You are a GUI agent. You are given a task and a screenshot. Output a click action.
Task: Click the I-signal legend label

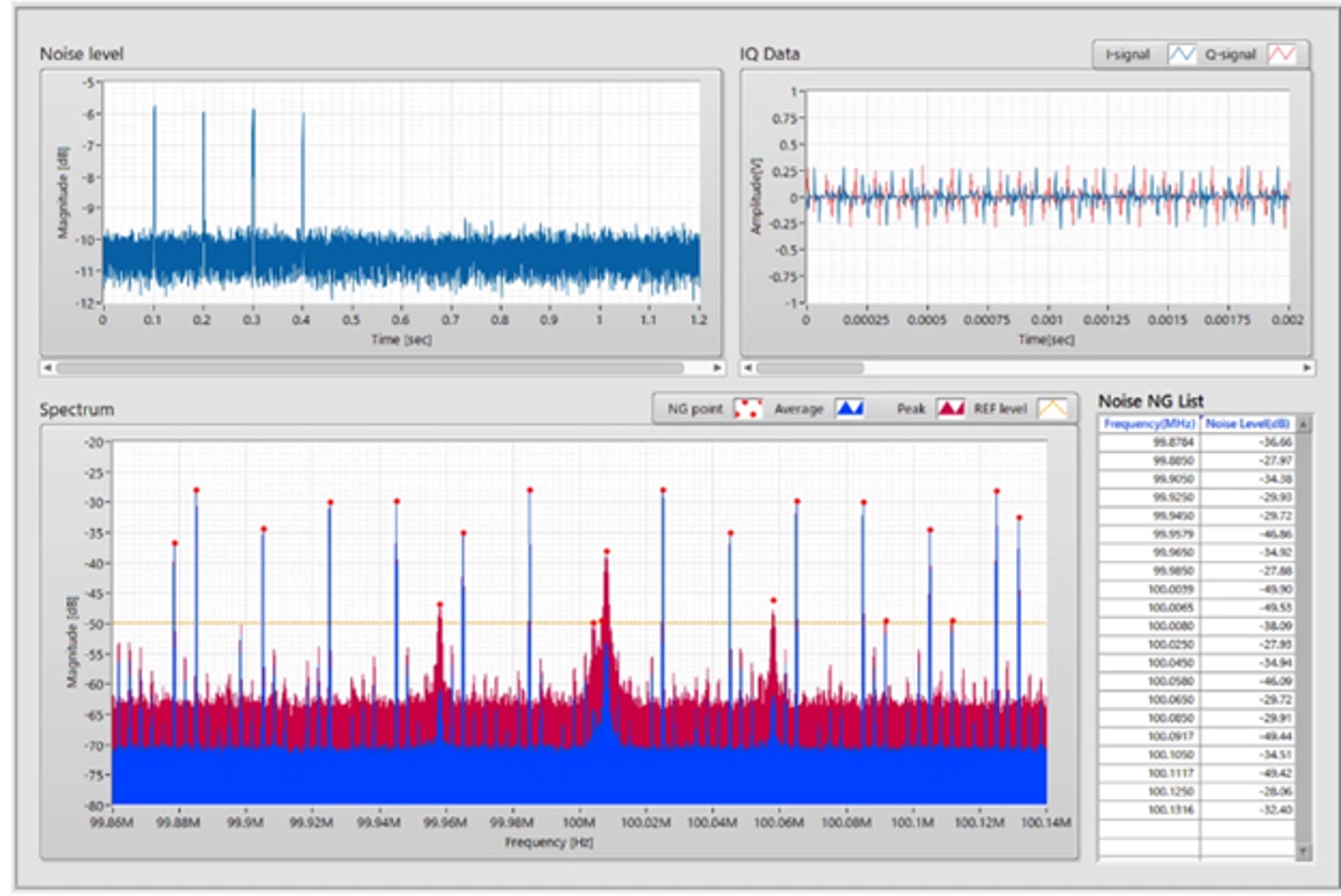(x=1127, y=54)
